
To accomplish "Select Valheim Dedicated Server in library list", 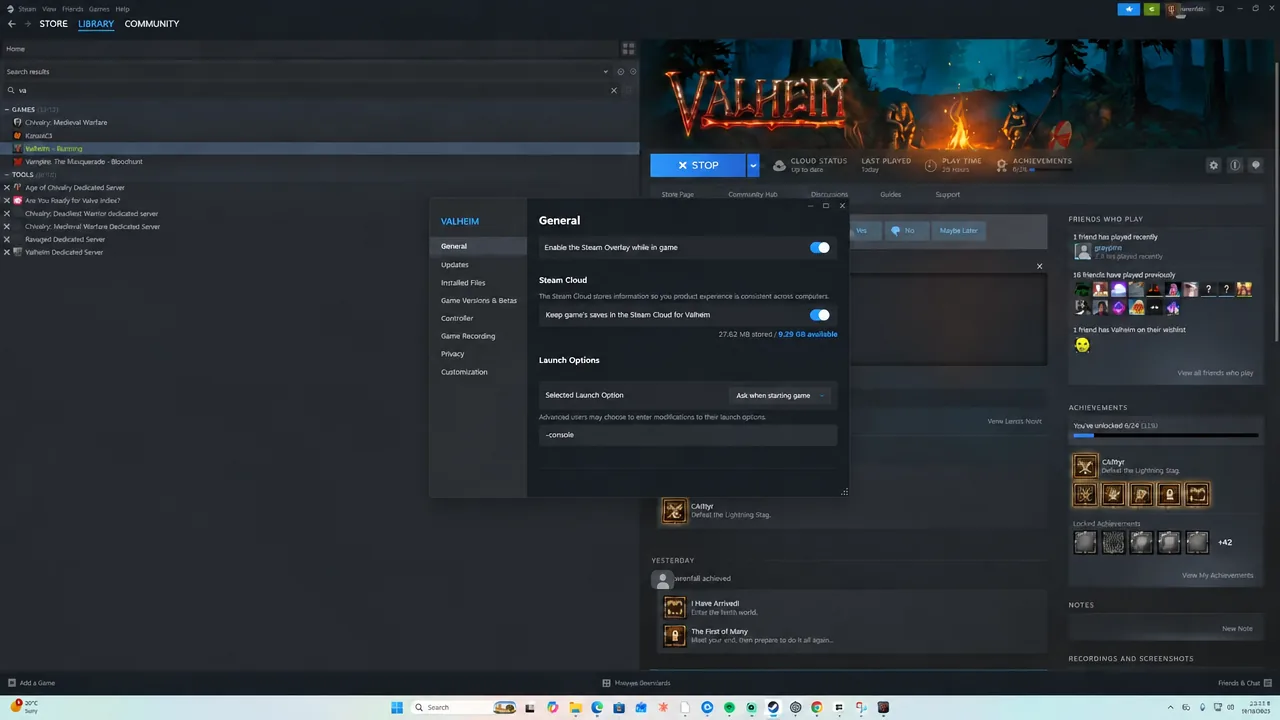I will coord(64,252).
